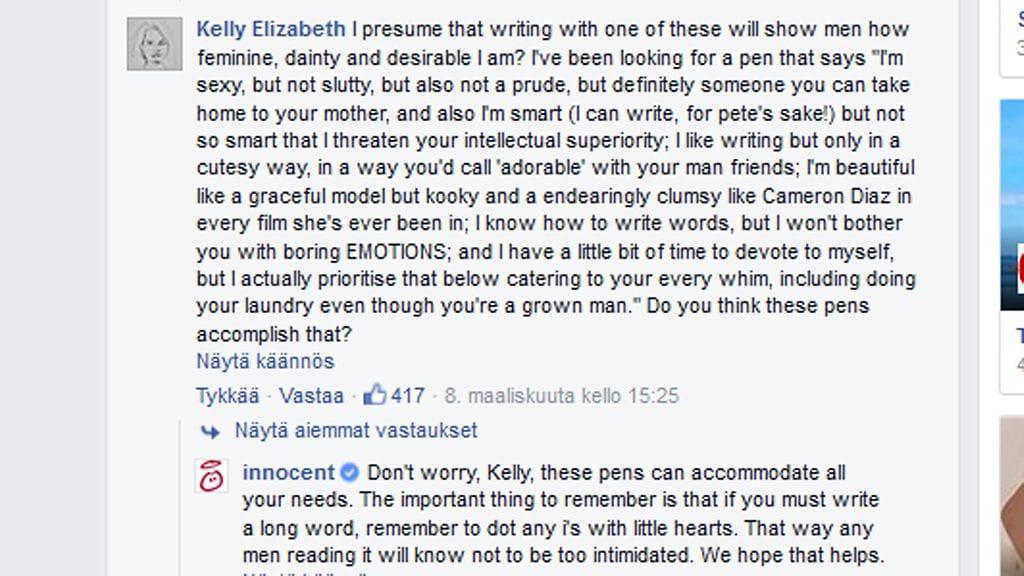This screenshot has height=576, width=1024.
Task: Click the blue verified badge beside innocent
Action: [350, 473]
